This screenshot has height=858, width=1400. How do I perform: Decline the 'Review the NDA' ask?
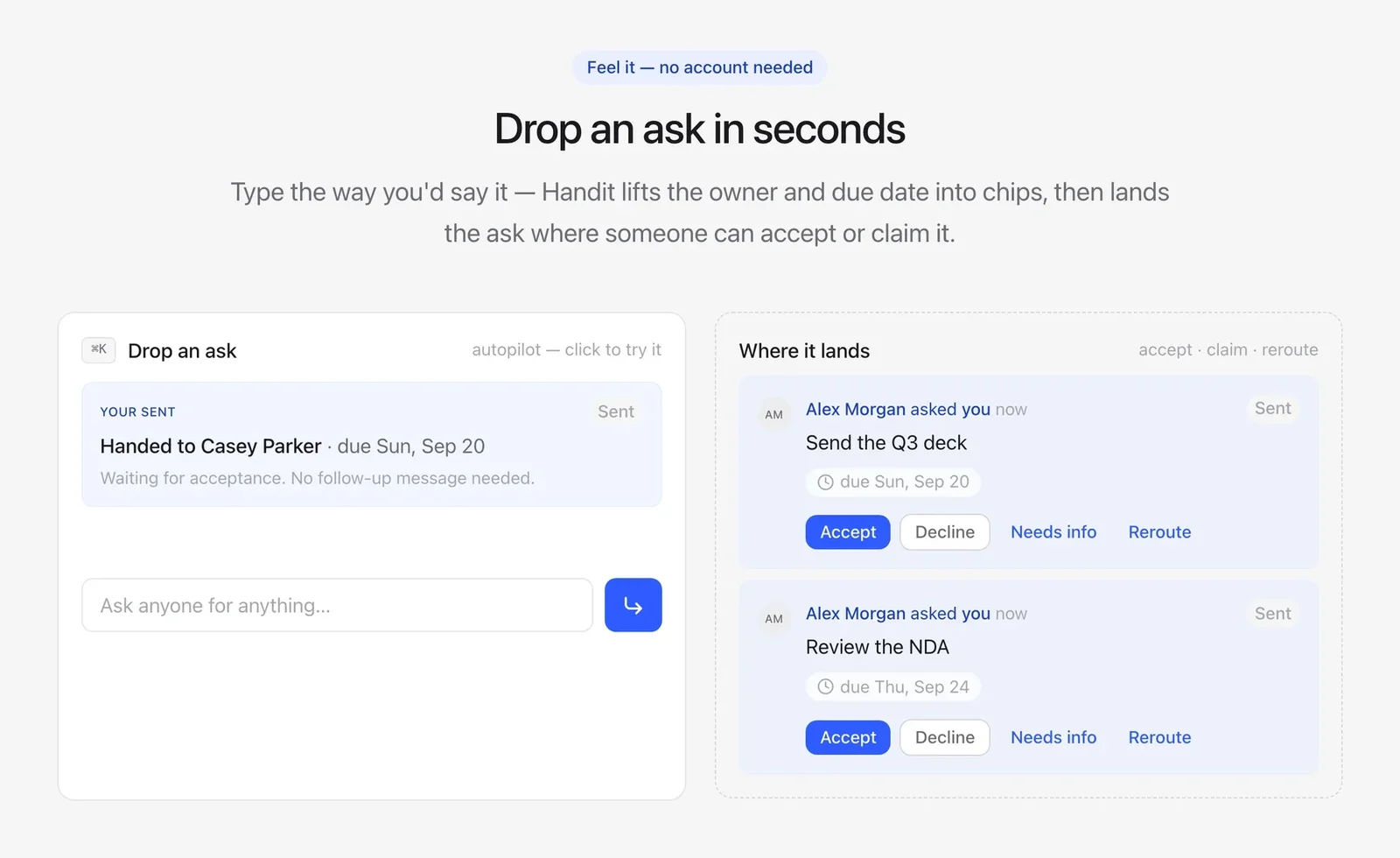click(x=945, y=737)
